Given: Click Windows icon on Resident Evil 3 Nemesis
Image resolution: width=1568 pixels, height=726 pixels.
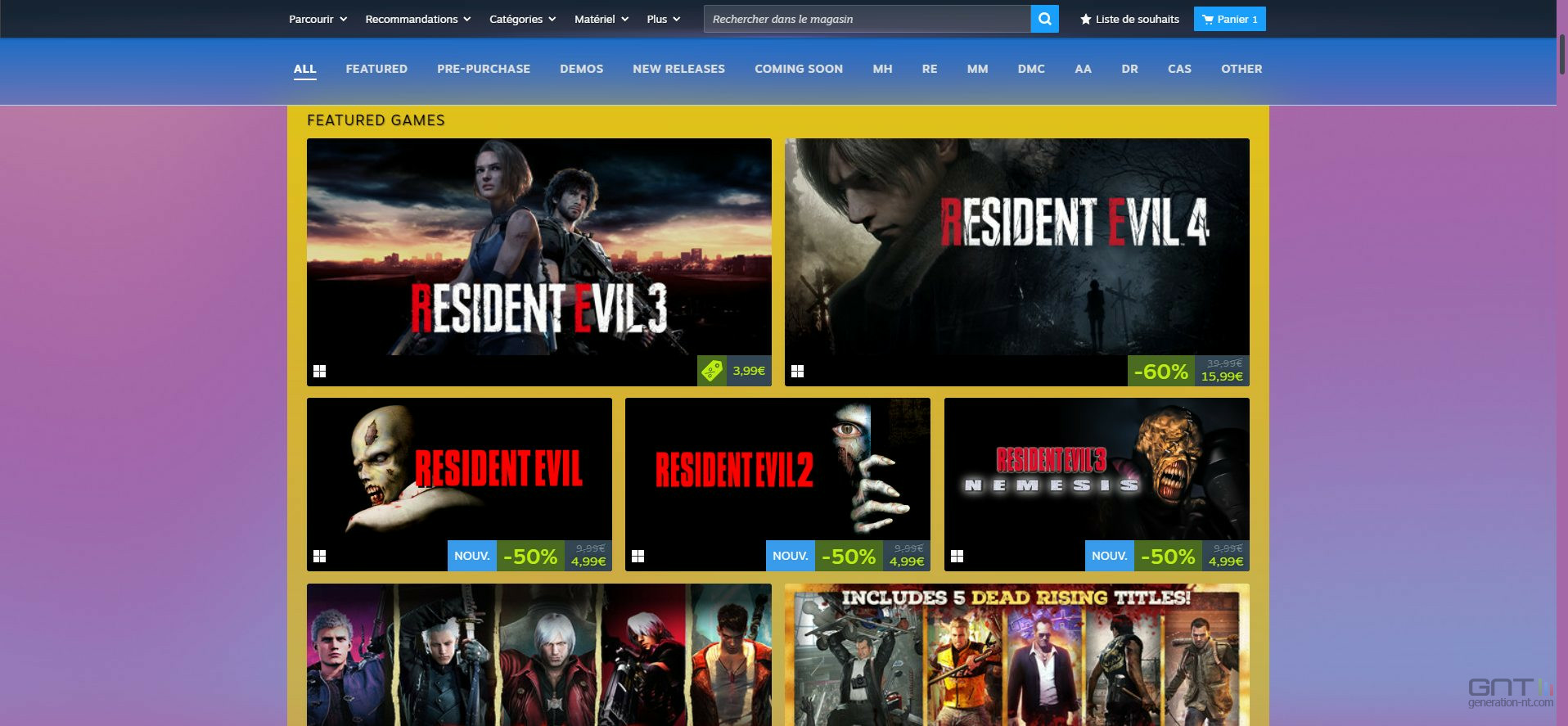Looking at the screenshot, I should point(957,556).
